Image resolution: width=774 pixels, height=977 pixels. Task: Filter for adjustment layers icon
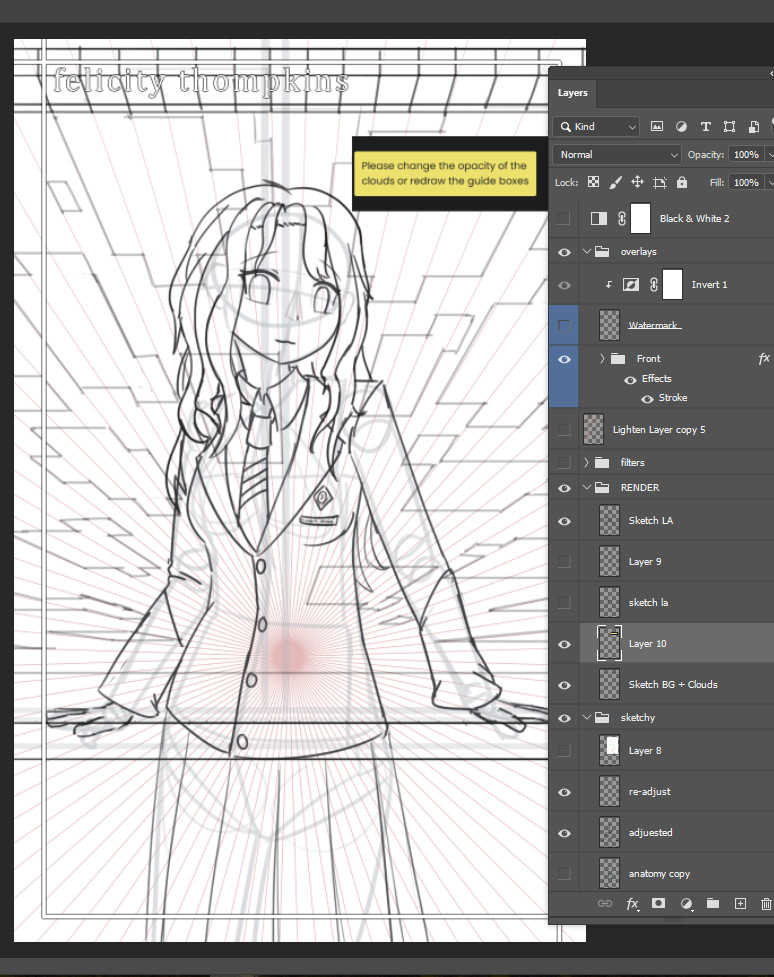(681, 126)
